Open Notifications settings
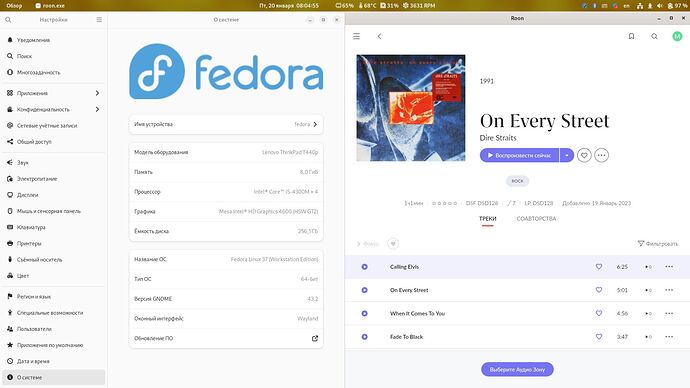690x388 pixels. coord(54,40)
